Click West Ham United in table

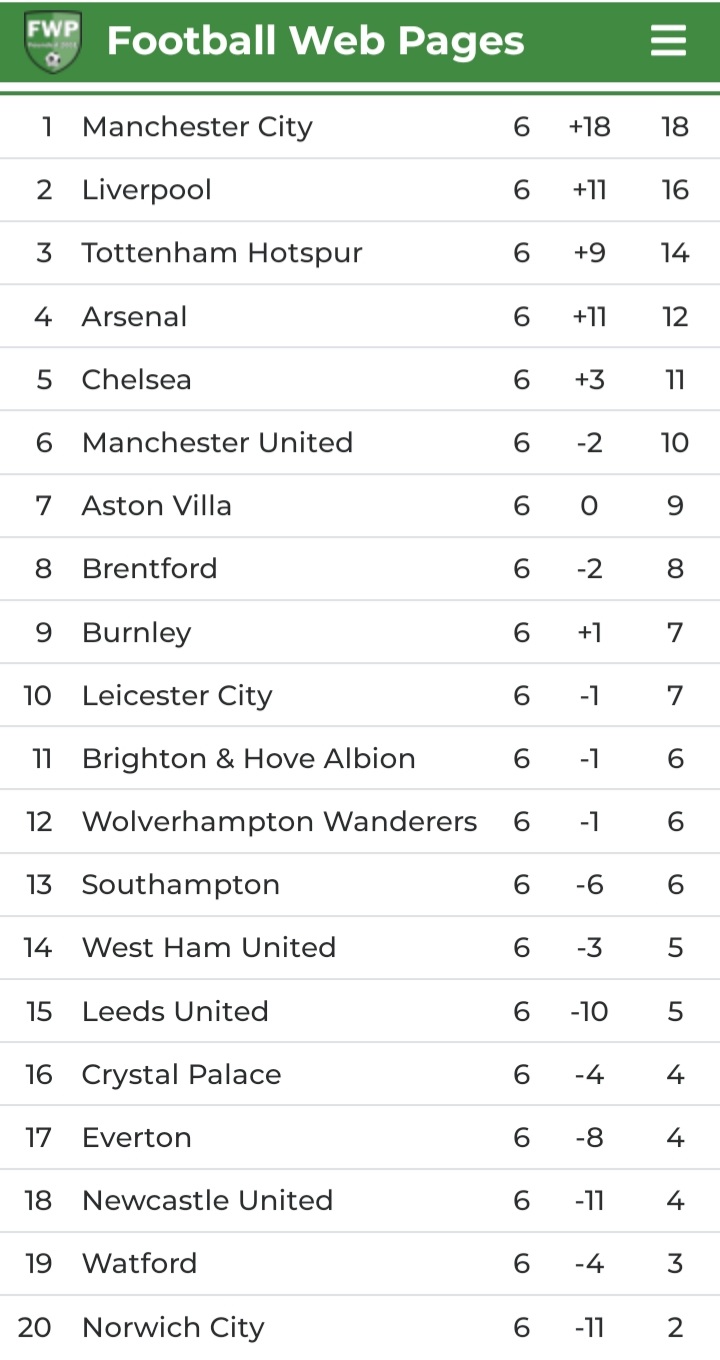209,948
